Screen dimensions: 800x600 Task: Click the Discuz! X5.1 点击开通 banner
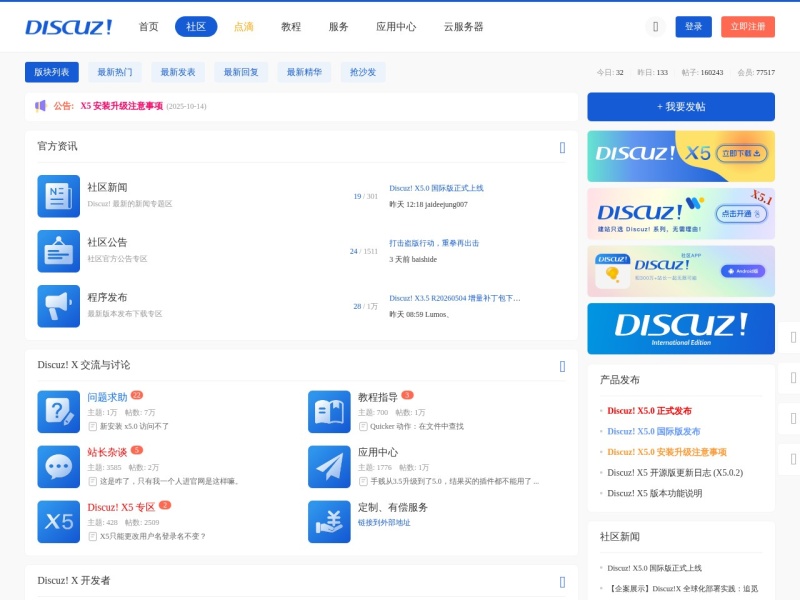pyautogui.click(x=681, y=214)
